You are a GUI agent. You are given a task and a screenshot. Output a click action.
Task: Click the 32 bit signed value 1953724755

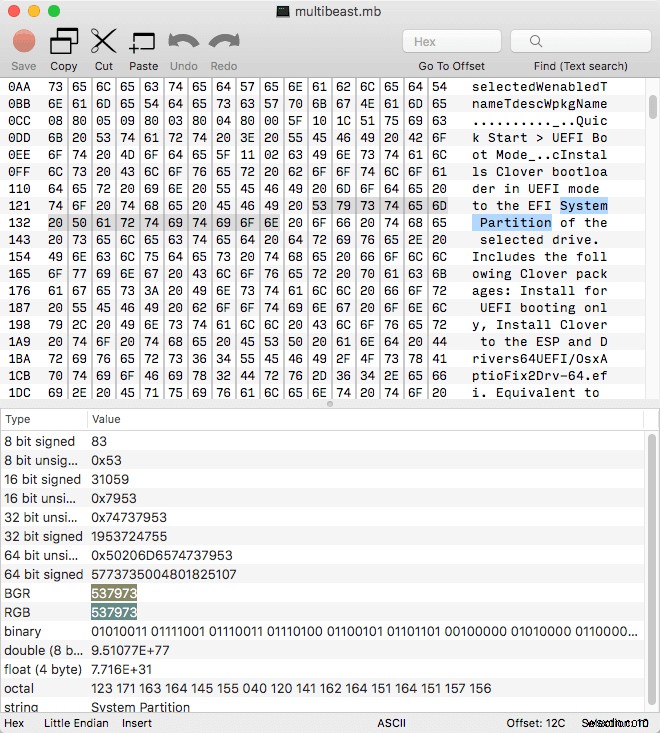129,536
